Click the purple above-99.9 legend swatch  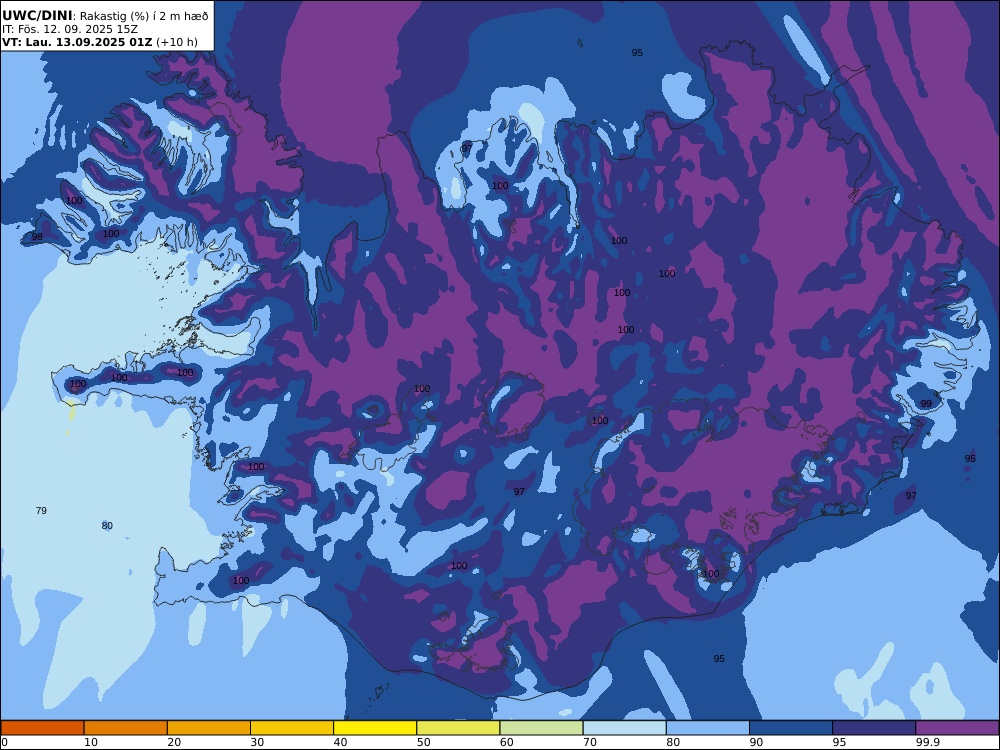pyautogui.click(x=957, y=728)
